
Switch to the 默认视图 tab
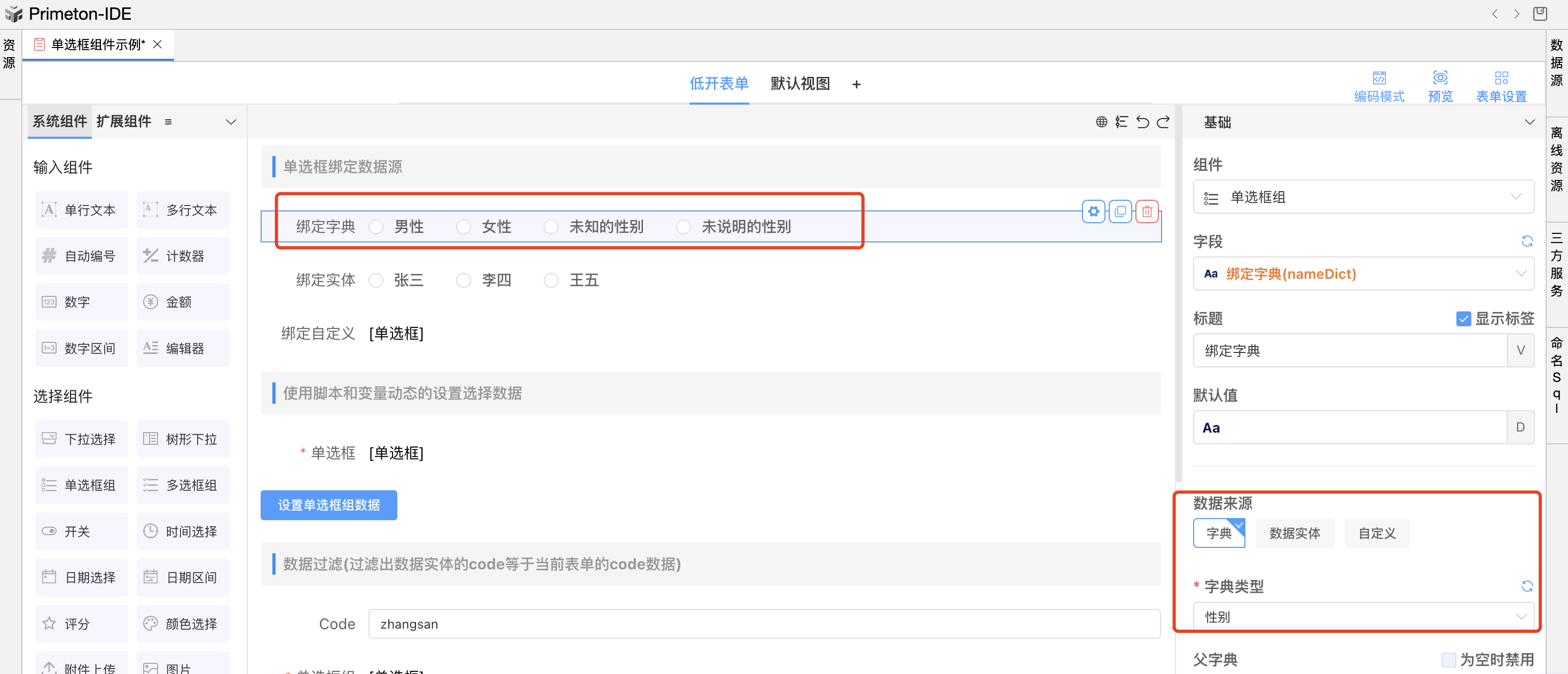(800, 84)
